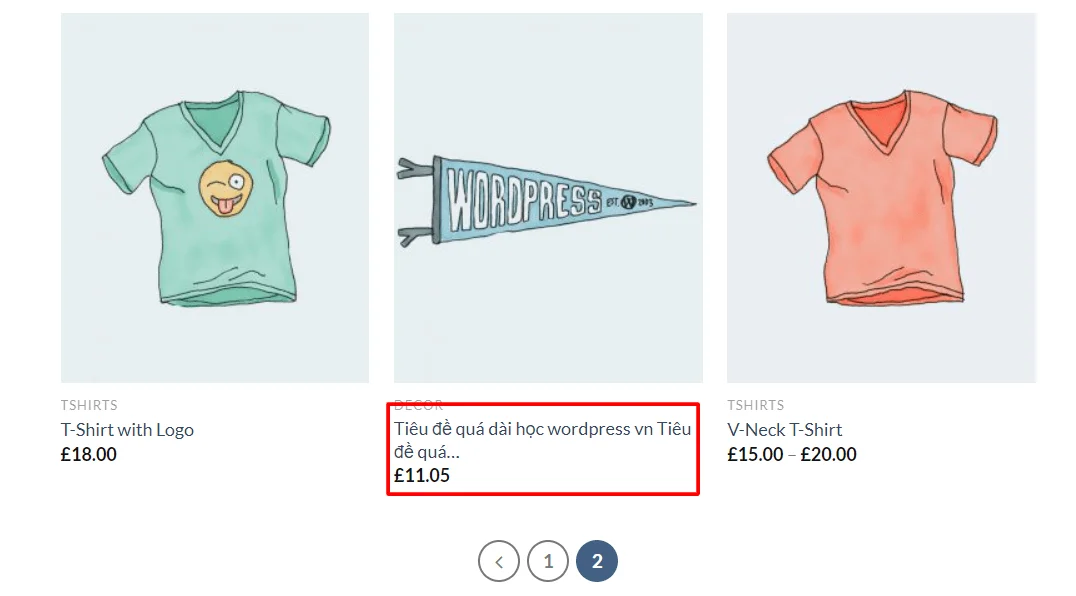Open the V-Neck T-Shirt title link

click(x=784, y=430)
